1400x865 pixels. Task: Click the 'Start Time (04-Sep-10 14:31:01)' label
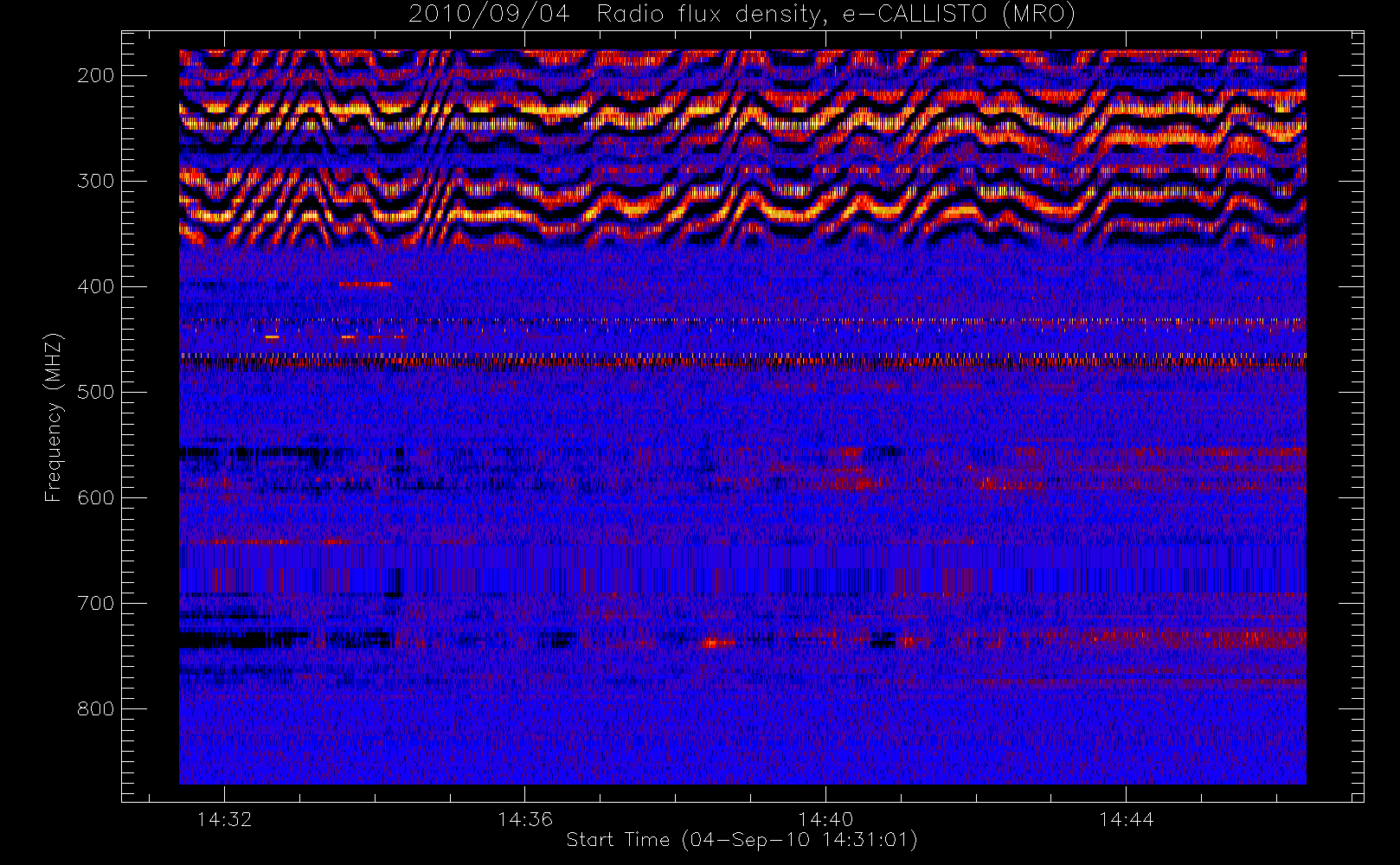click(742, 840)
